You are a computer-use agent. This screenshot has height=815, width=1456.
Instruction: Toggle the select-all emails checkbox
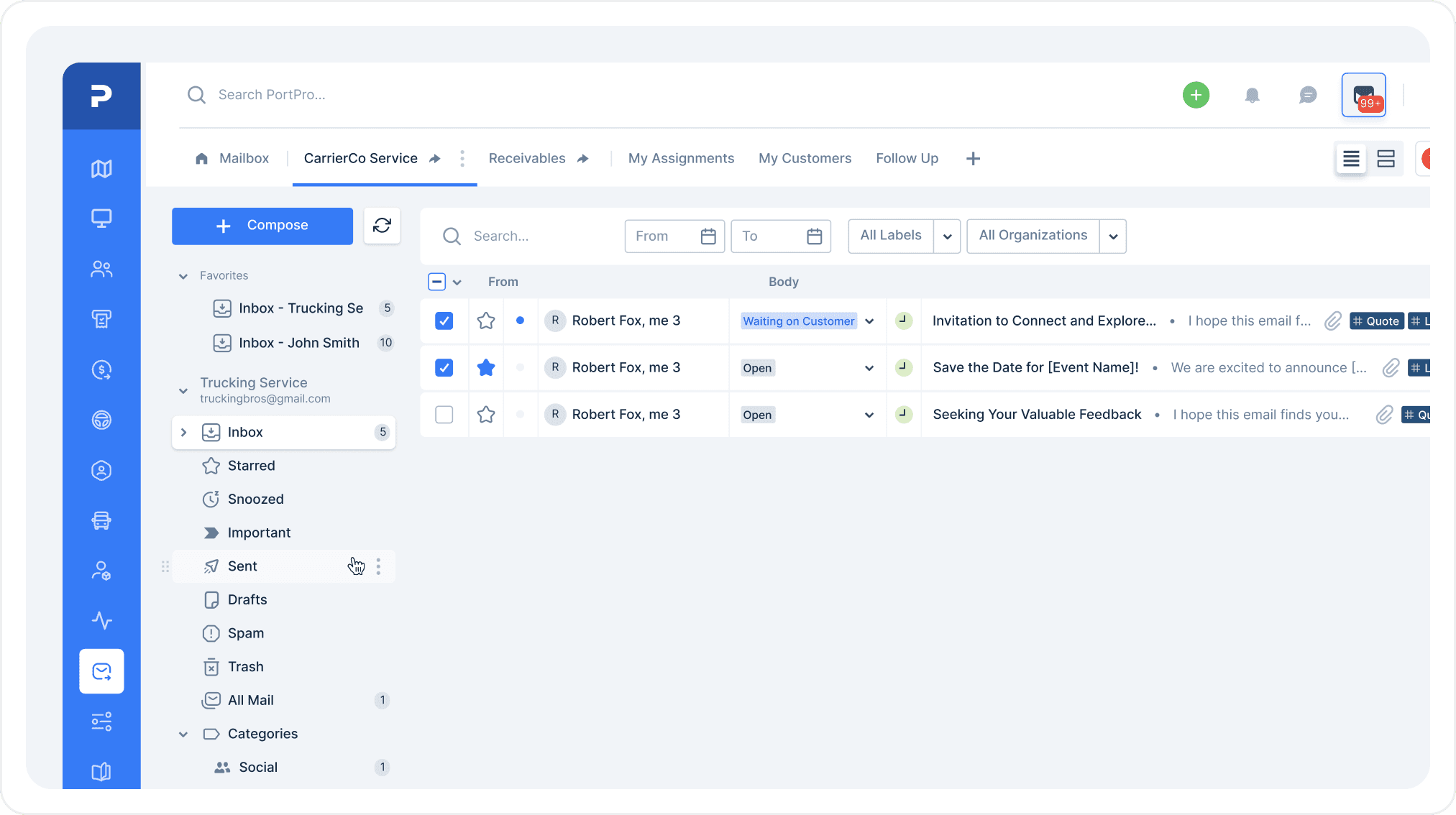tap(436, 282)
